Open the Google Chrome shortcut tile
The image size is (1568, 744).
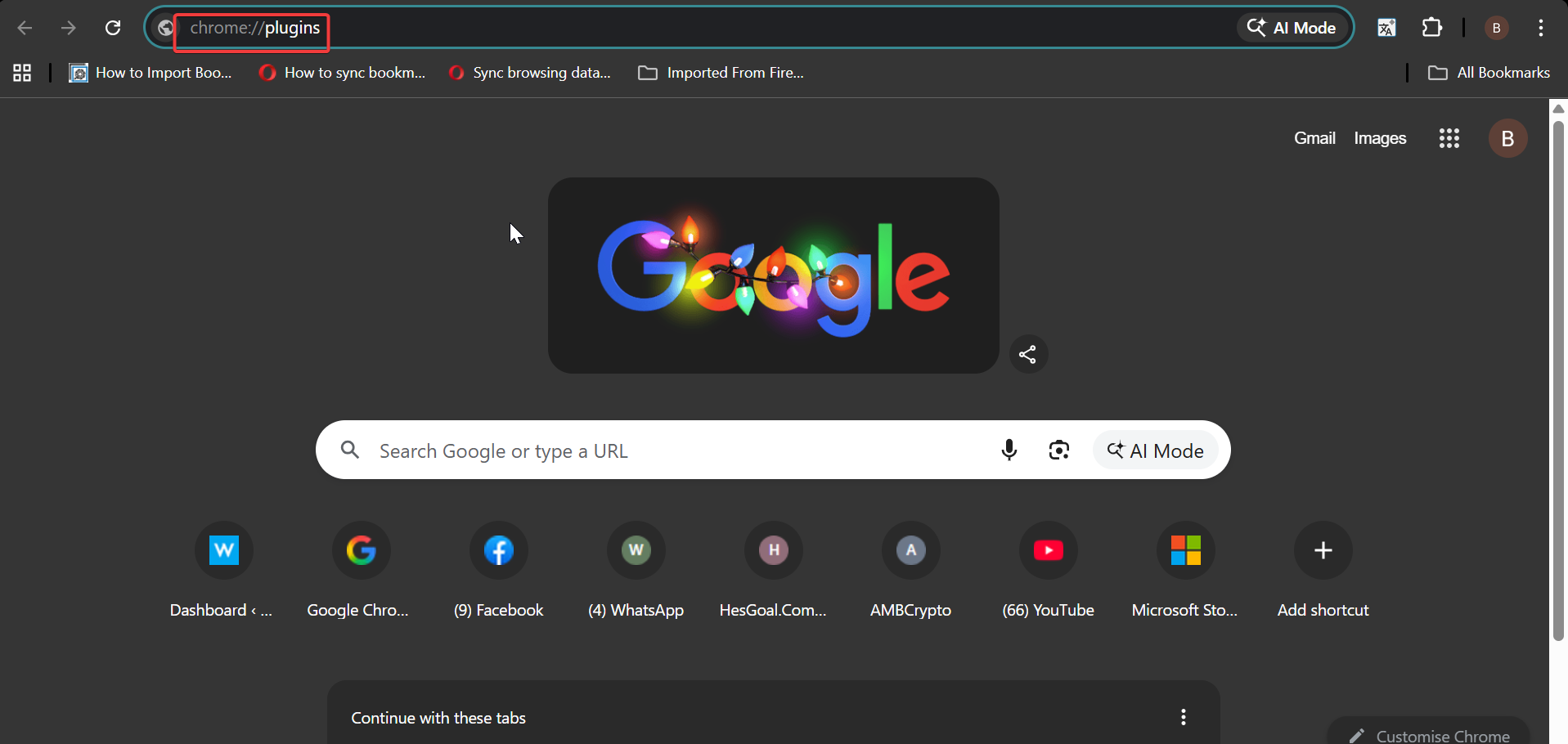361,570
